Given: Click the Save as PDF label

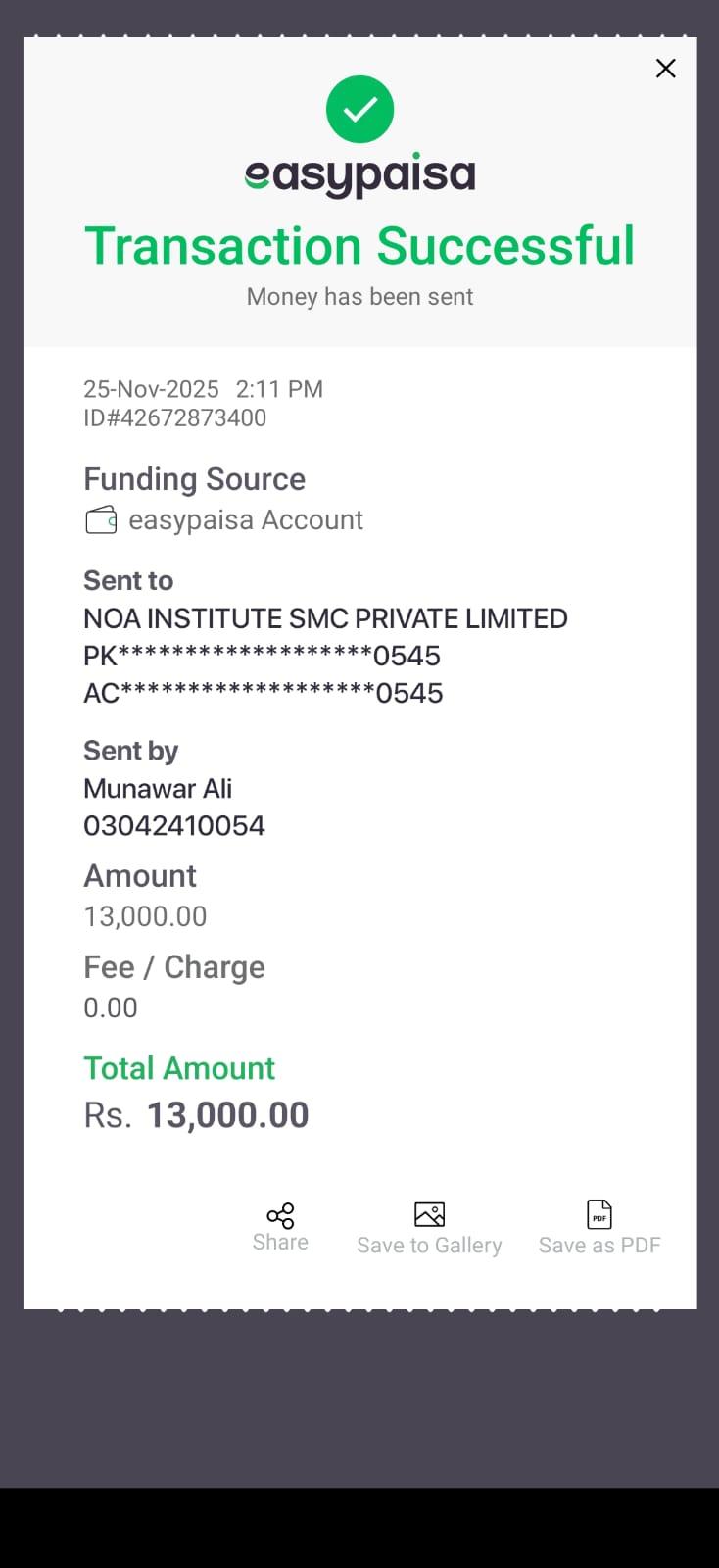Looking at the screenshot, I should pos(599,1246).
